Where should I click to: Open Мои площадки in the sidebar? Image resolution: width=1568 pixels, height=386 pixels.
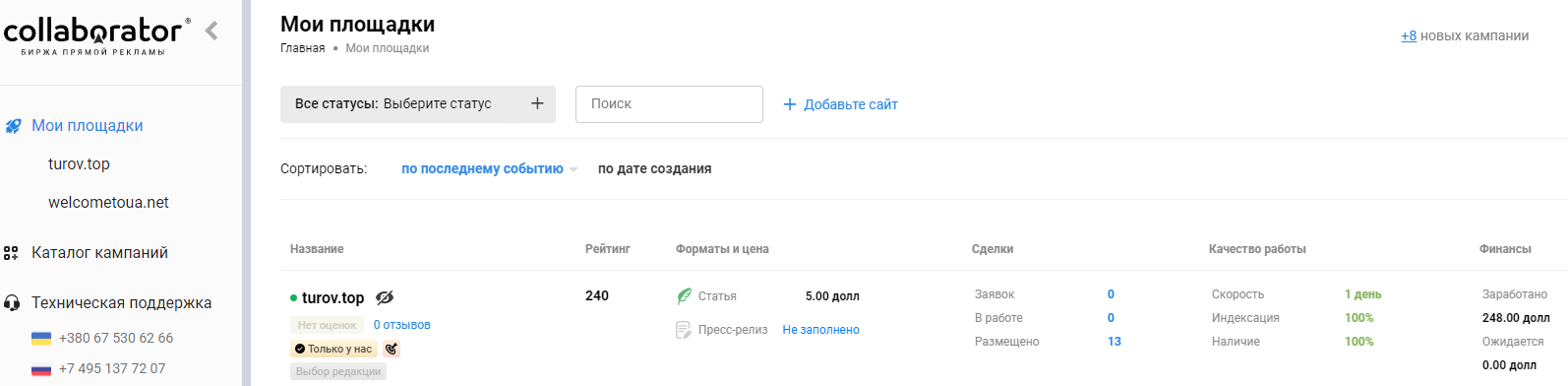click(x=88, y=125)
